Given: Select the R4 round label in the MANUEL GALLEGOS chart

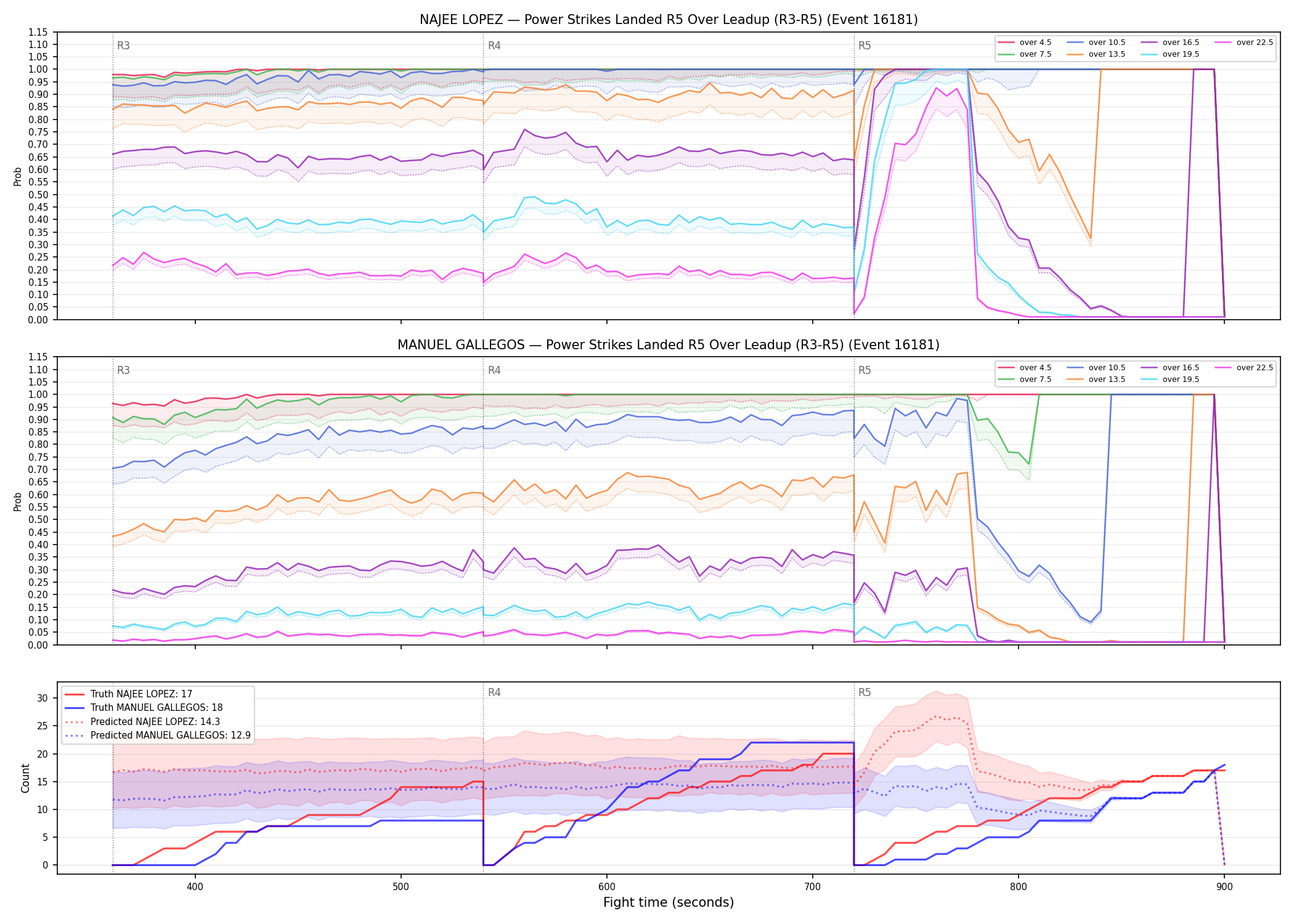Looking at the screenshot, I should 494,370.
